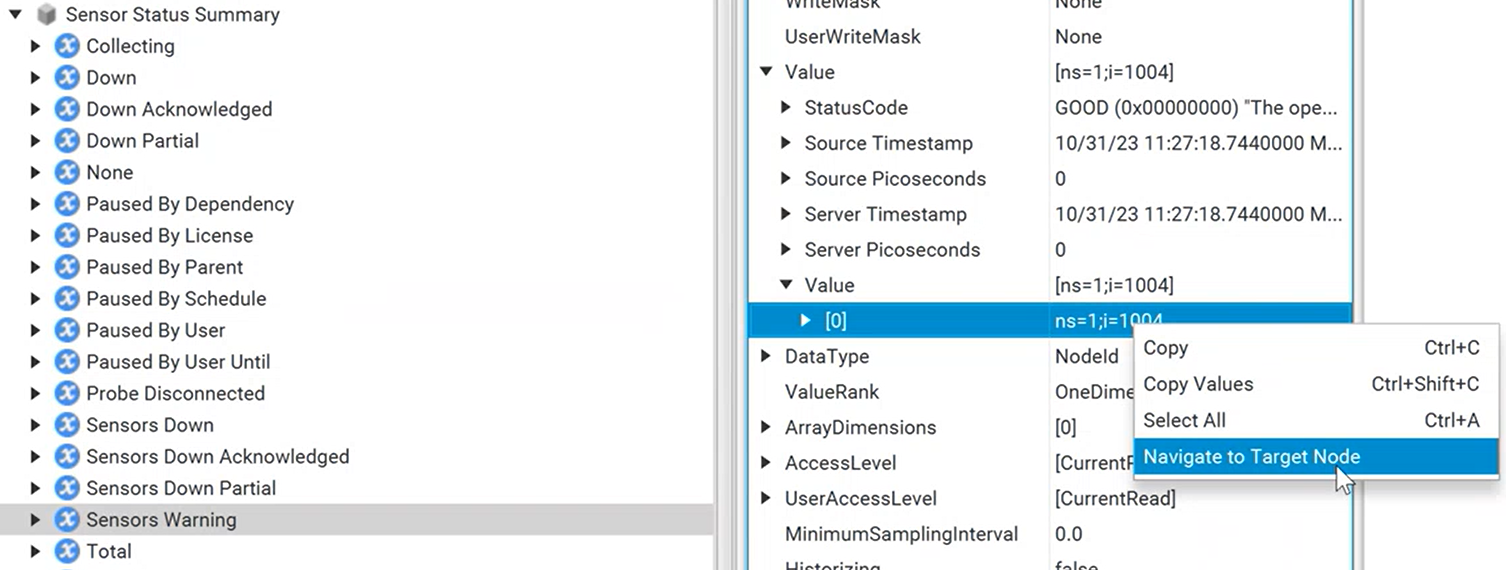Screen dimensions: 1506x570
Task: Expand the AccessLevel attribute row
Action: tap(766, 463)
